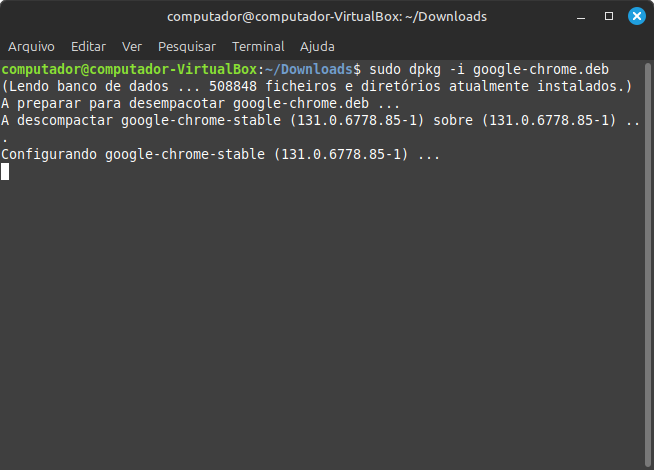Click the window title bar text
The image size is (654, 470).
(x=327, y=17)
